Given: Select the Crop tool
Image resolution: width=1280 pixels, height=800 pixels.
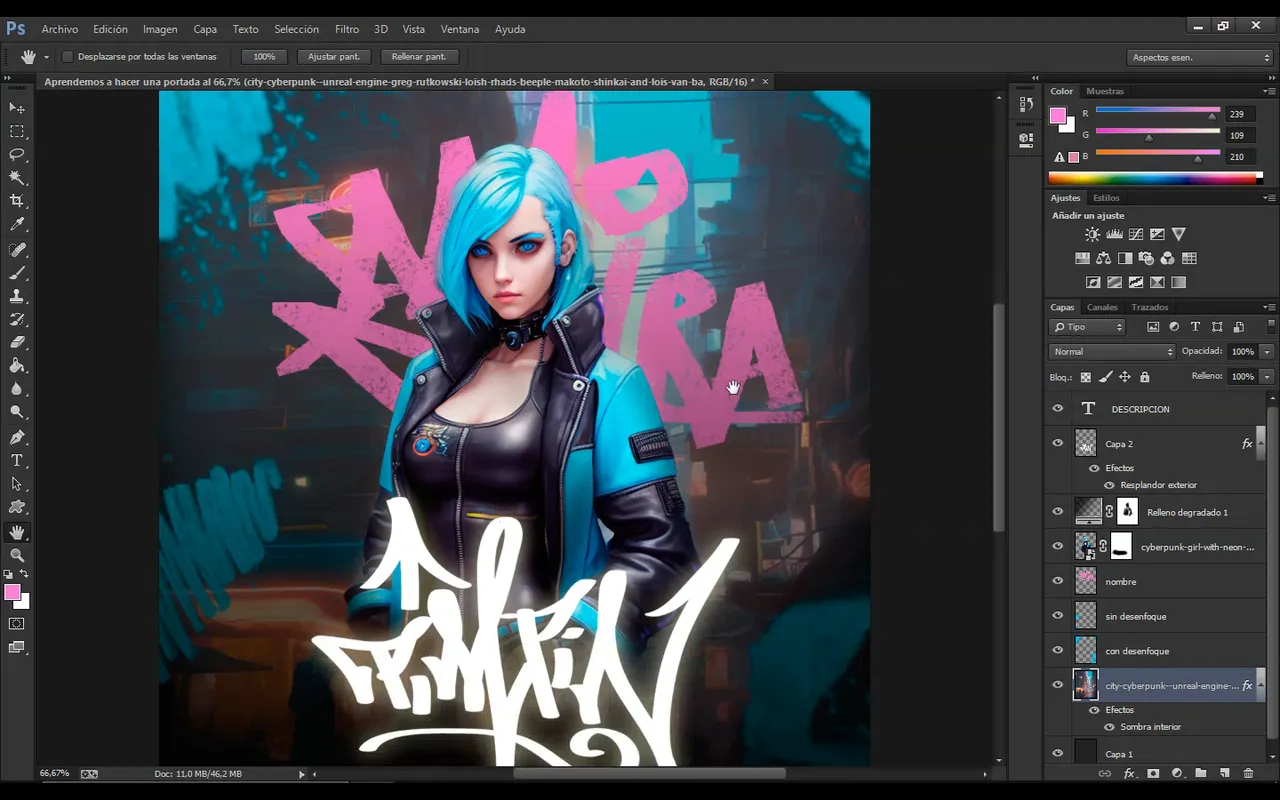Looking at the screenshot, I should coord(17,202).
